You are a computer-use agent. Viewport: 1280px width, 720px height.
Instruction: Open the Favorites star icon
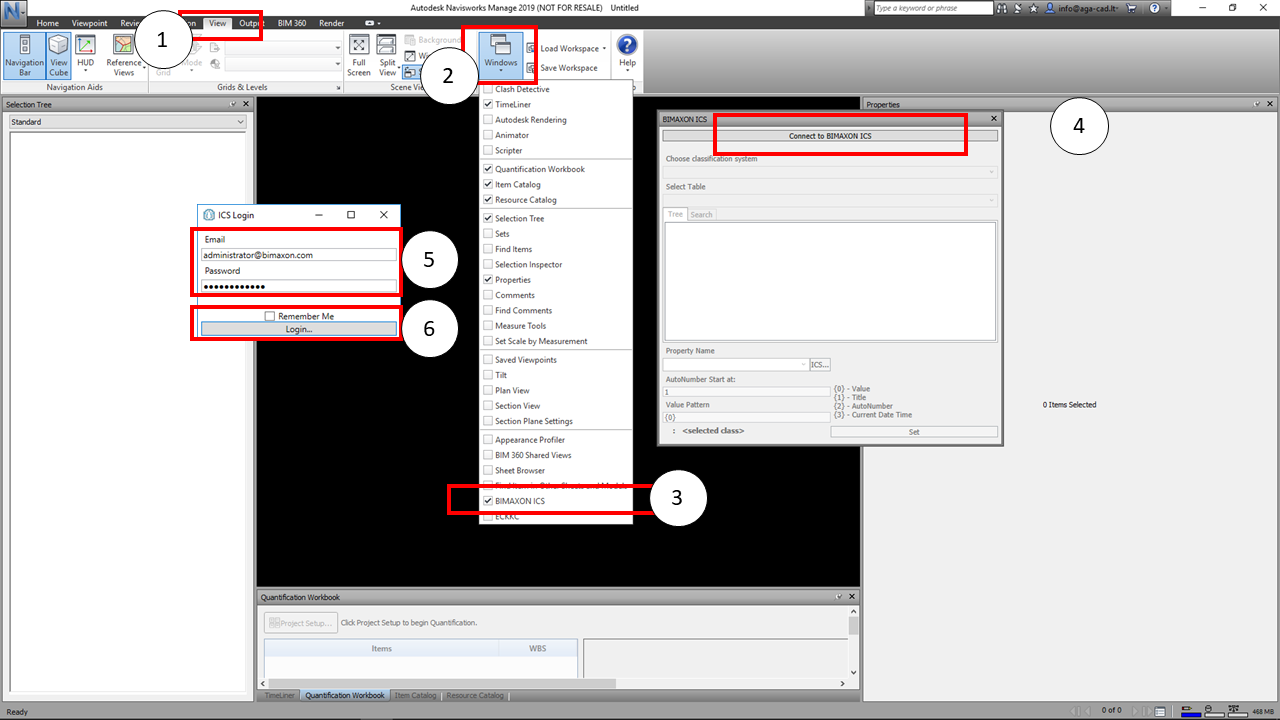click(1035, 8)
